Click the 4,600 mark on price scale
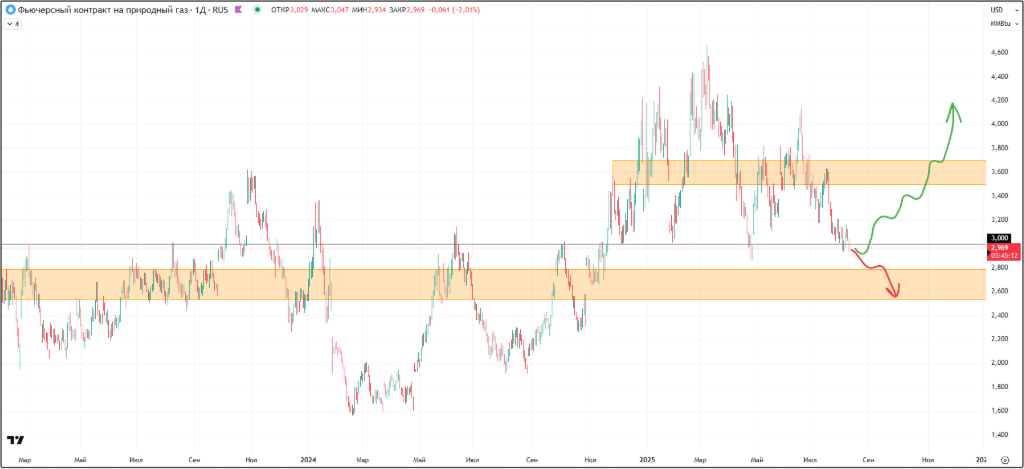The width and height of the screenshot is (1024, 469). click(1001, 52)
